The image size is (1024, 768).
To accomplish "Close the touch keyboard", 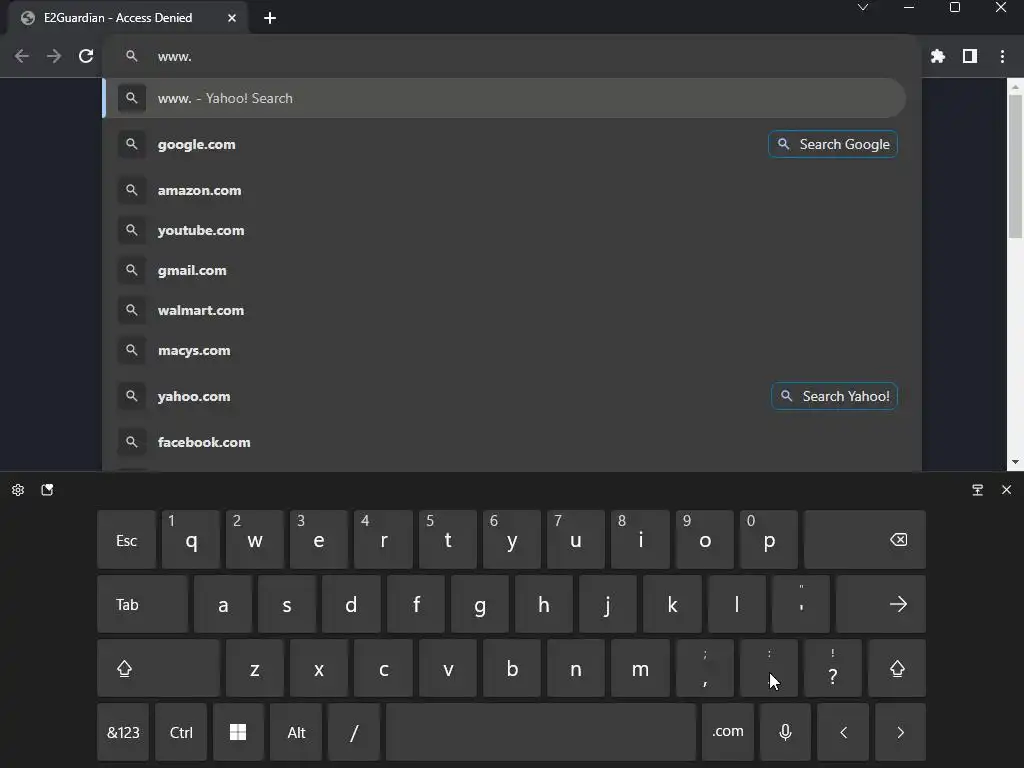I will pyautogui.click(x=1006, y=490).
